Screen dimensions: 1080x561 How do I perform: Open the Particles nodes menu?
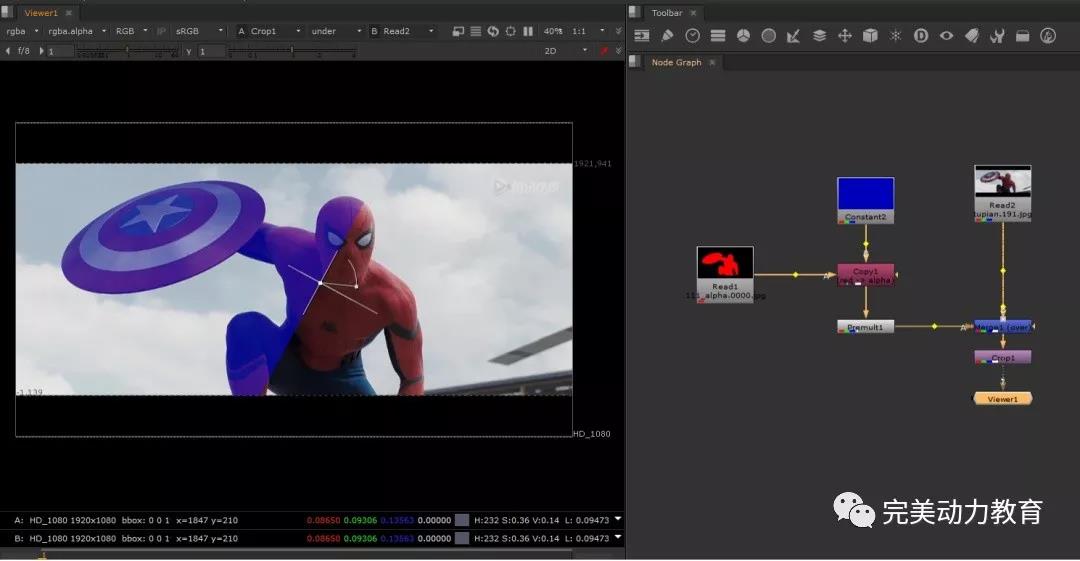pos(895,36)
